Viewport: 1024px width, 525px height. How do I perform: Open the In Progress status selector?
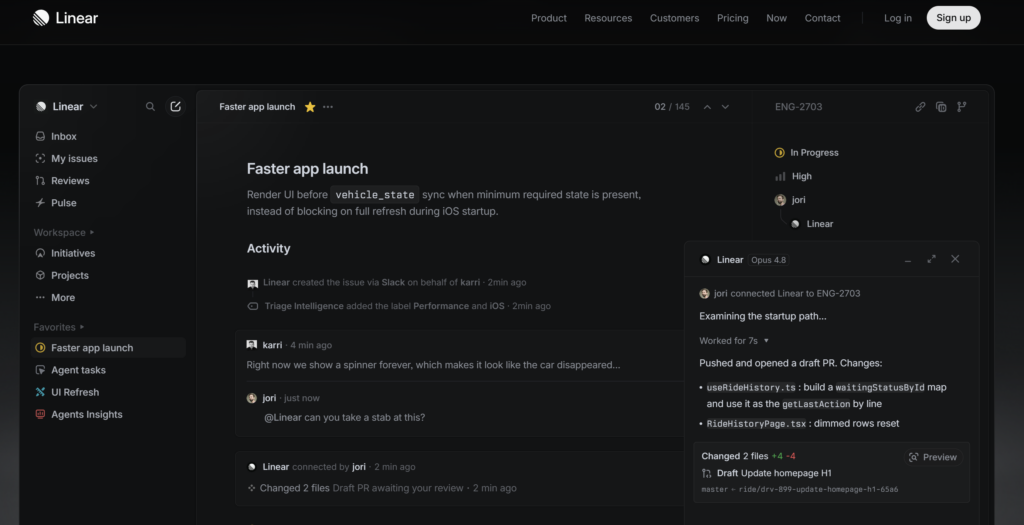(807, 153)
